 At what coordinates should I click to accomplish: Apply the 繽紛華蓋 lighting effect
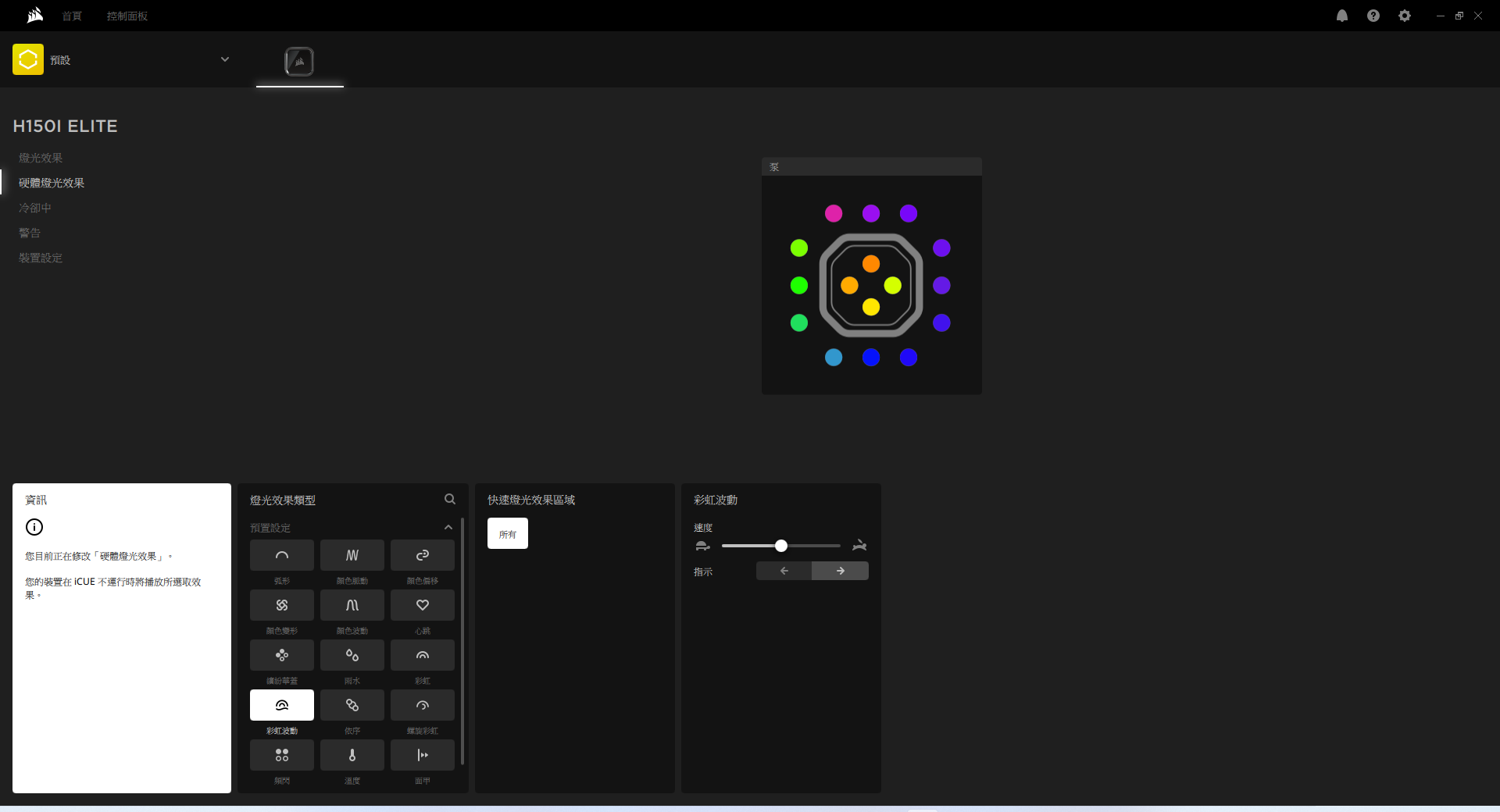click(x=281, y=655)
